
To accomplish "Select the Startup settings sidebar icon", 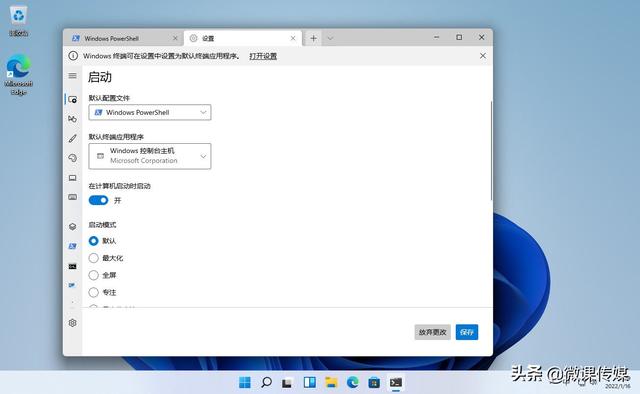I will pos(73,99).
